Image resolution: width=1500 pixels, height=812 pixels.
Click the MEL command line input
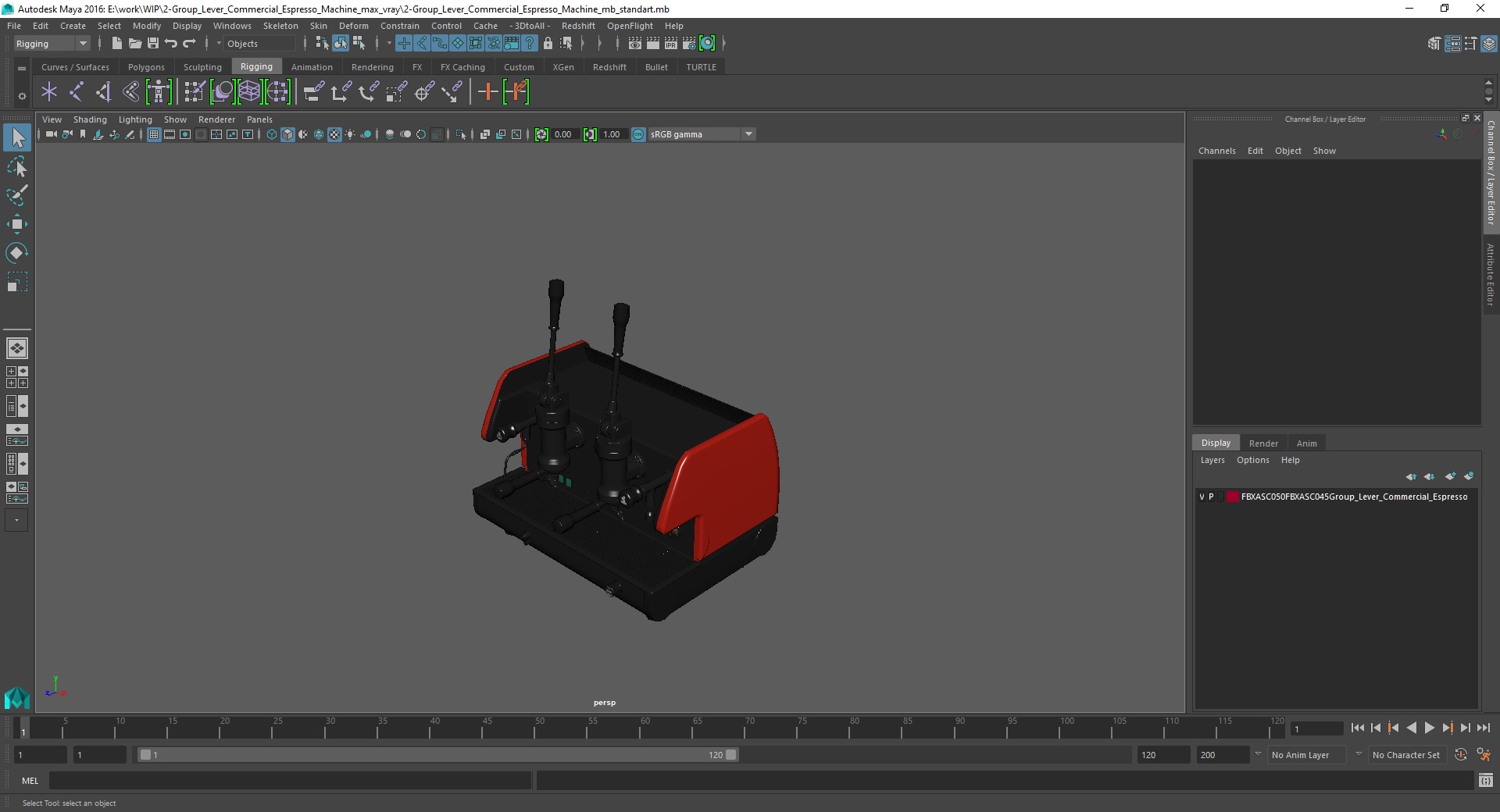[290, 780]
